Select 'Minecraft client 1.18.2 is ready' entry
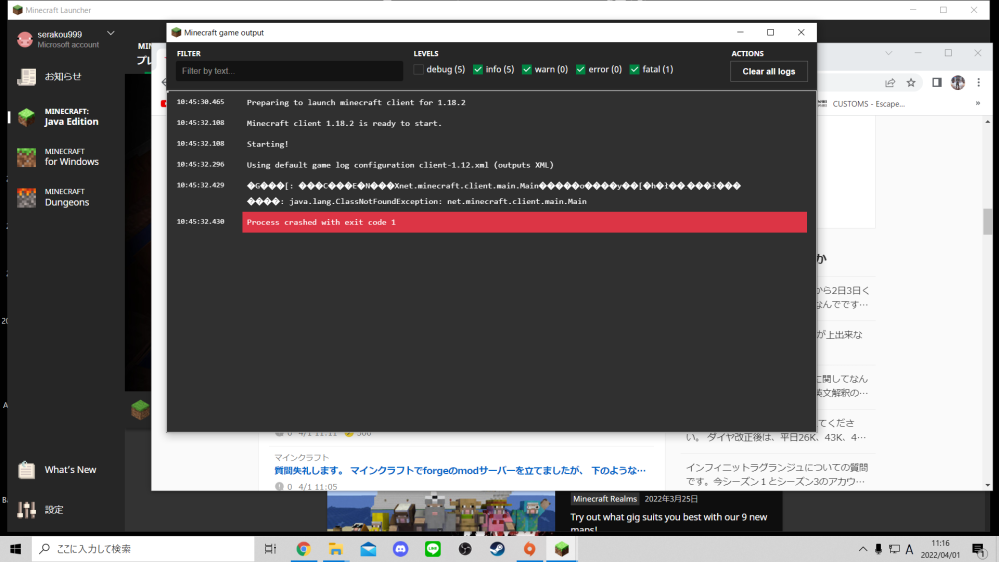 [344, 123]
